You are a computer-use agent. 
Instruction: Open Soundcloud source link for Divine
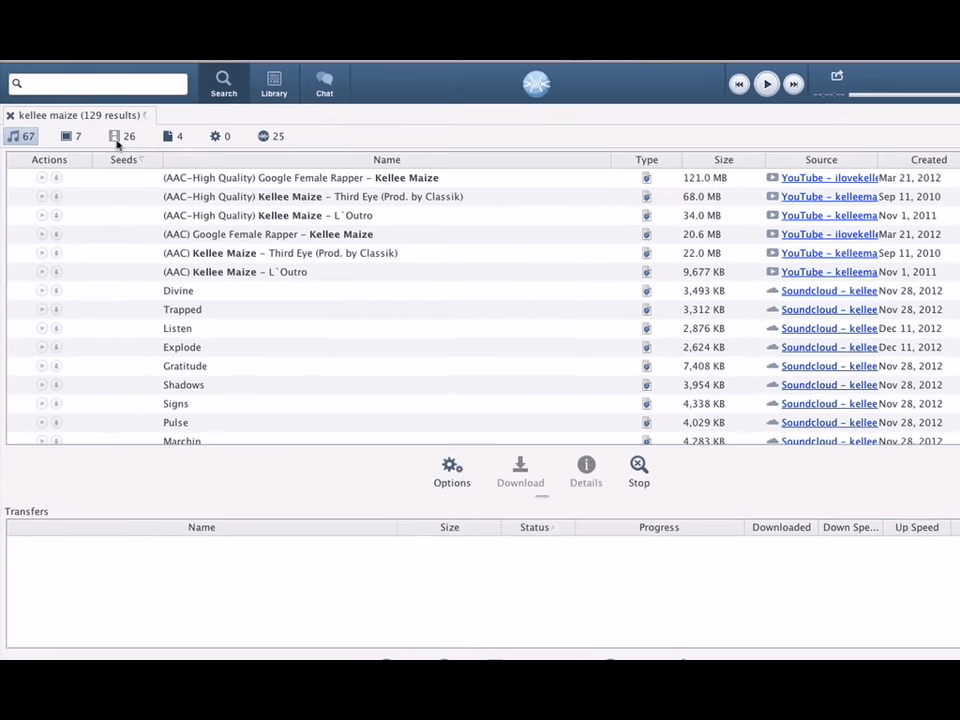pyautogui.click(x=829, y=291)
